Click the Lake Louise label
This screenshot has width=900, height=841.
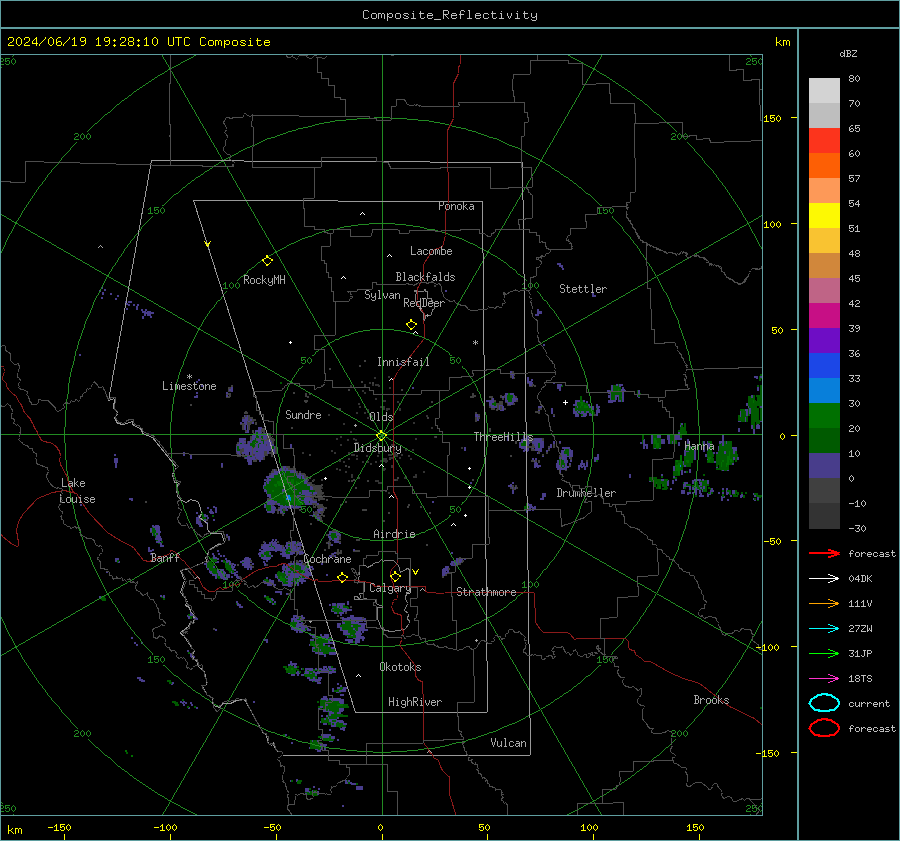click(77, 491)
